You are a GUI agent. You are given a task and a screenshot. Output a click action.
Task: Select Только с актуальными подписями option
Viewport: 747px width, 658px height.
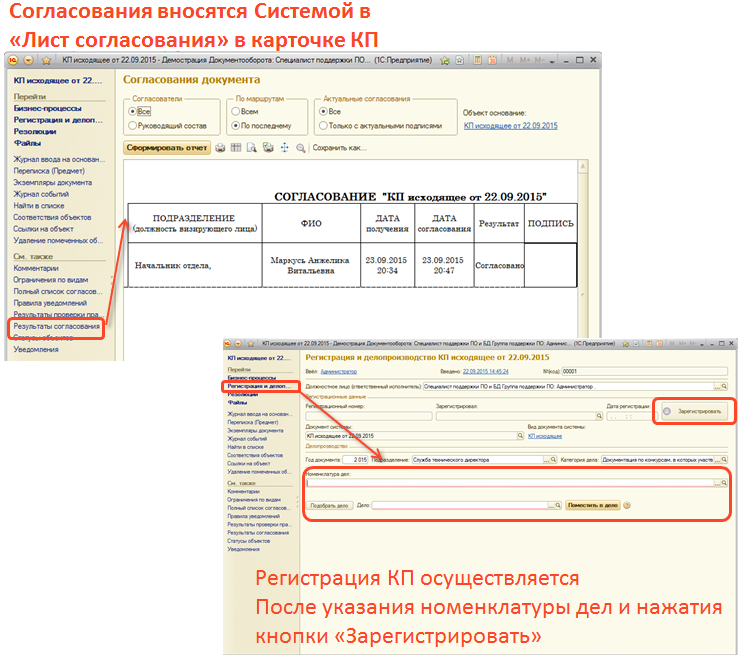[x=322, y=126]
